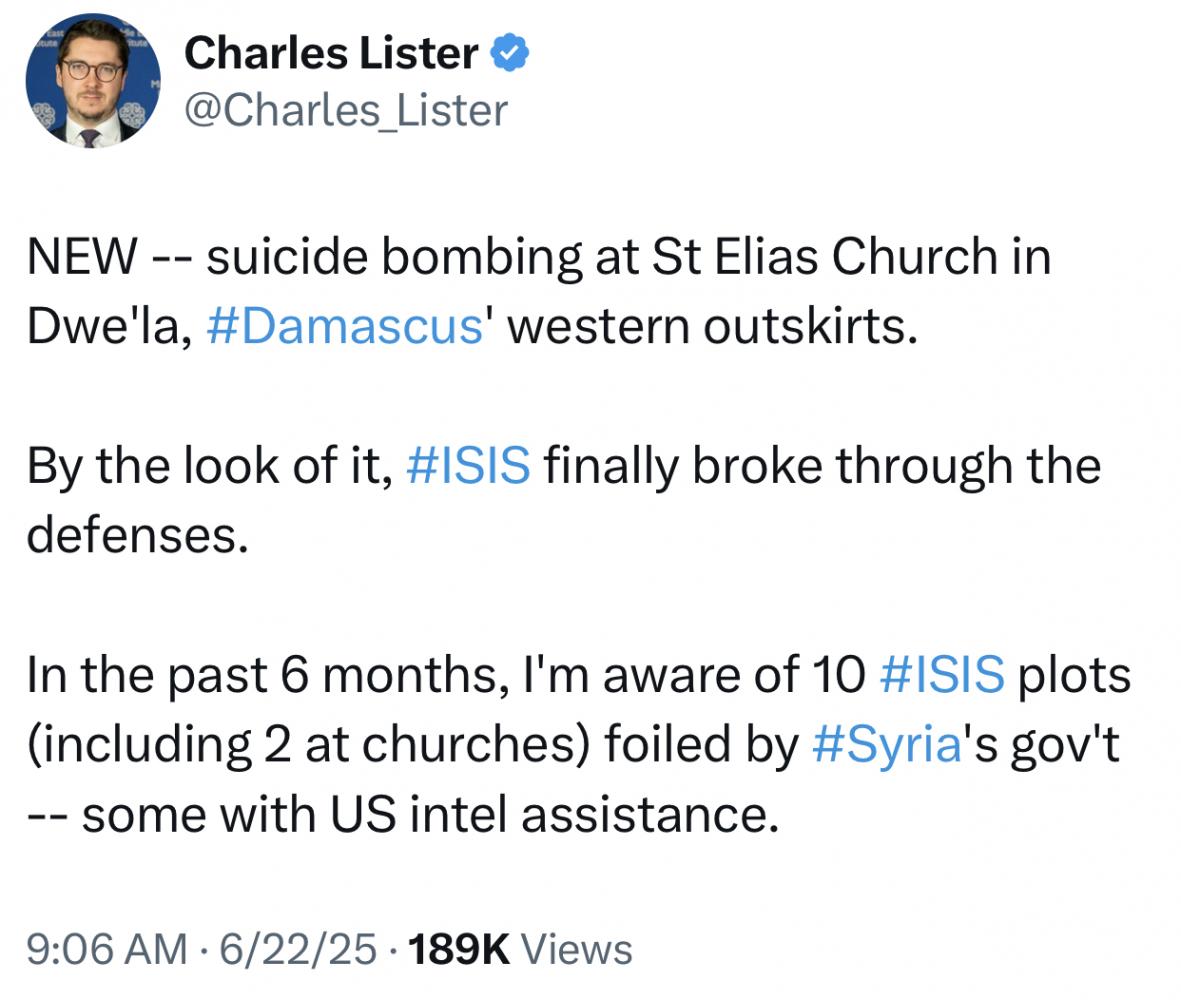Click the "US intel assistance" text
This screenshot has width=1181, height=1000.
(554, 815)
